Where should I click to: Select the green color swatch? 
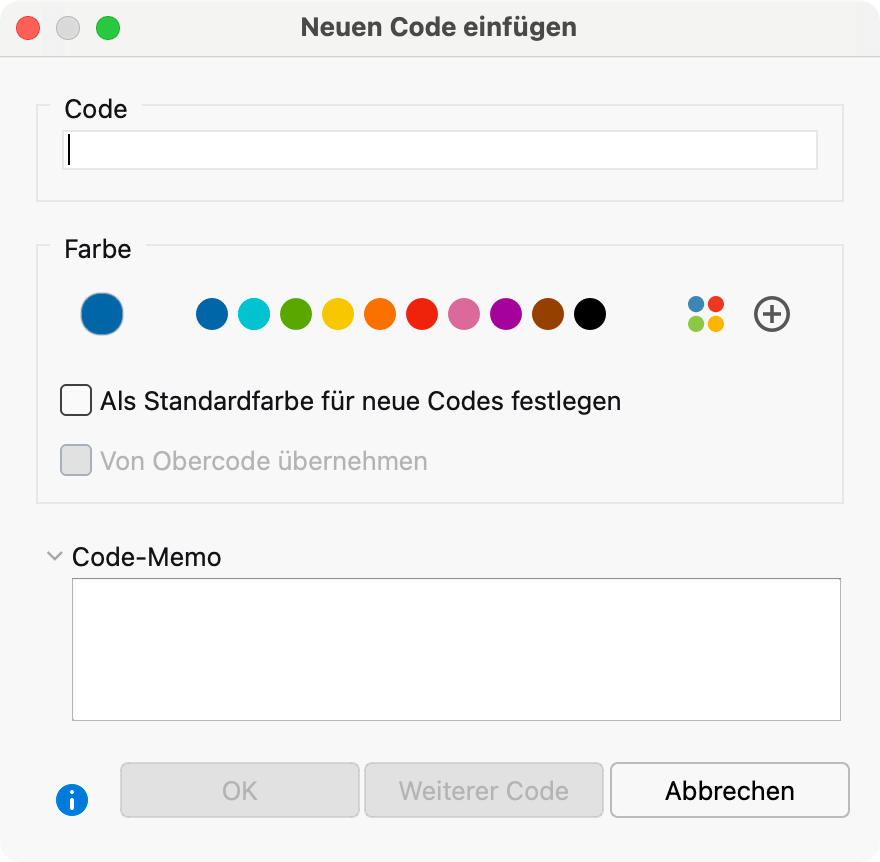(296, 314)
